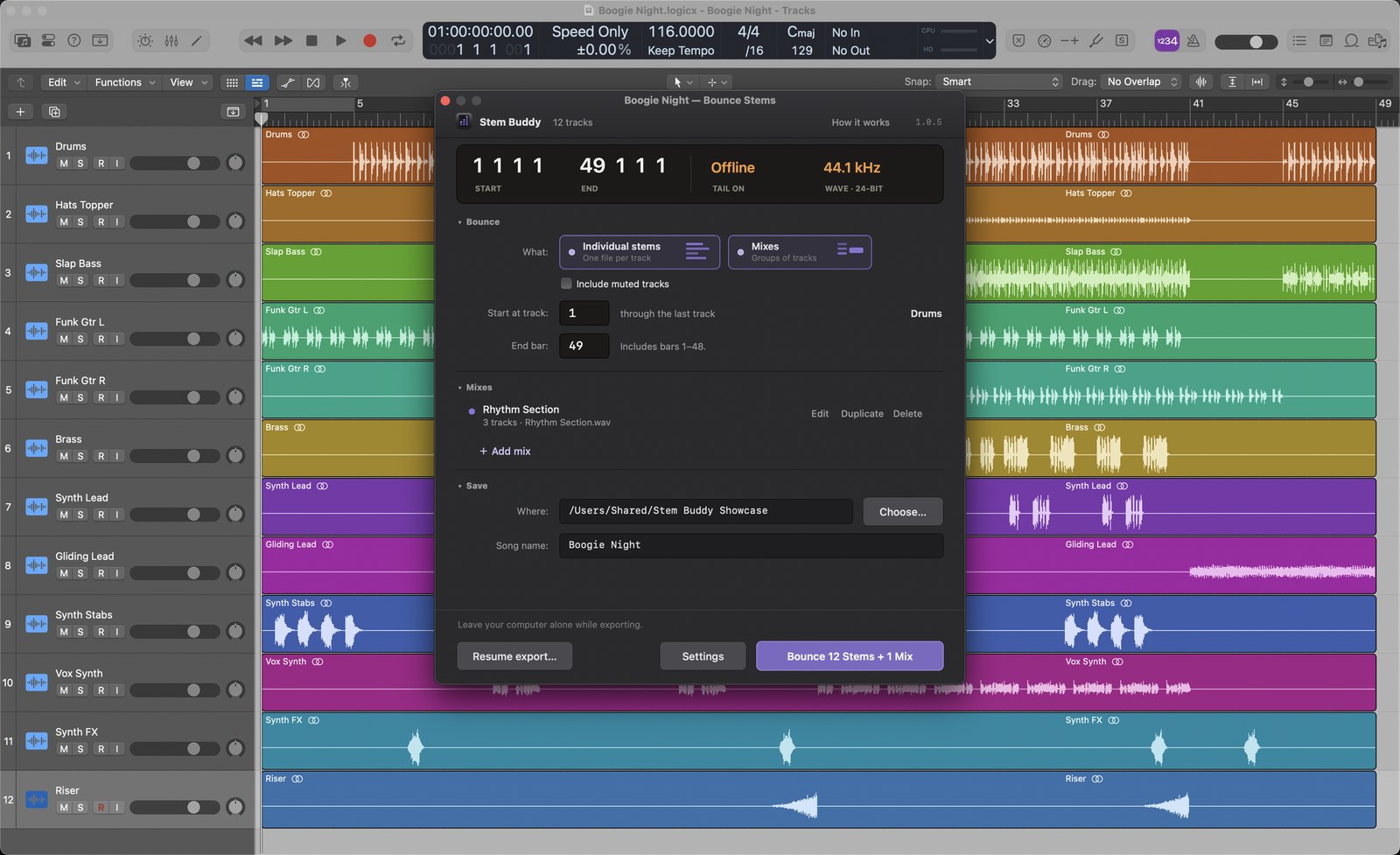Solo the Slap Bass track

[80, 281]
